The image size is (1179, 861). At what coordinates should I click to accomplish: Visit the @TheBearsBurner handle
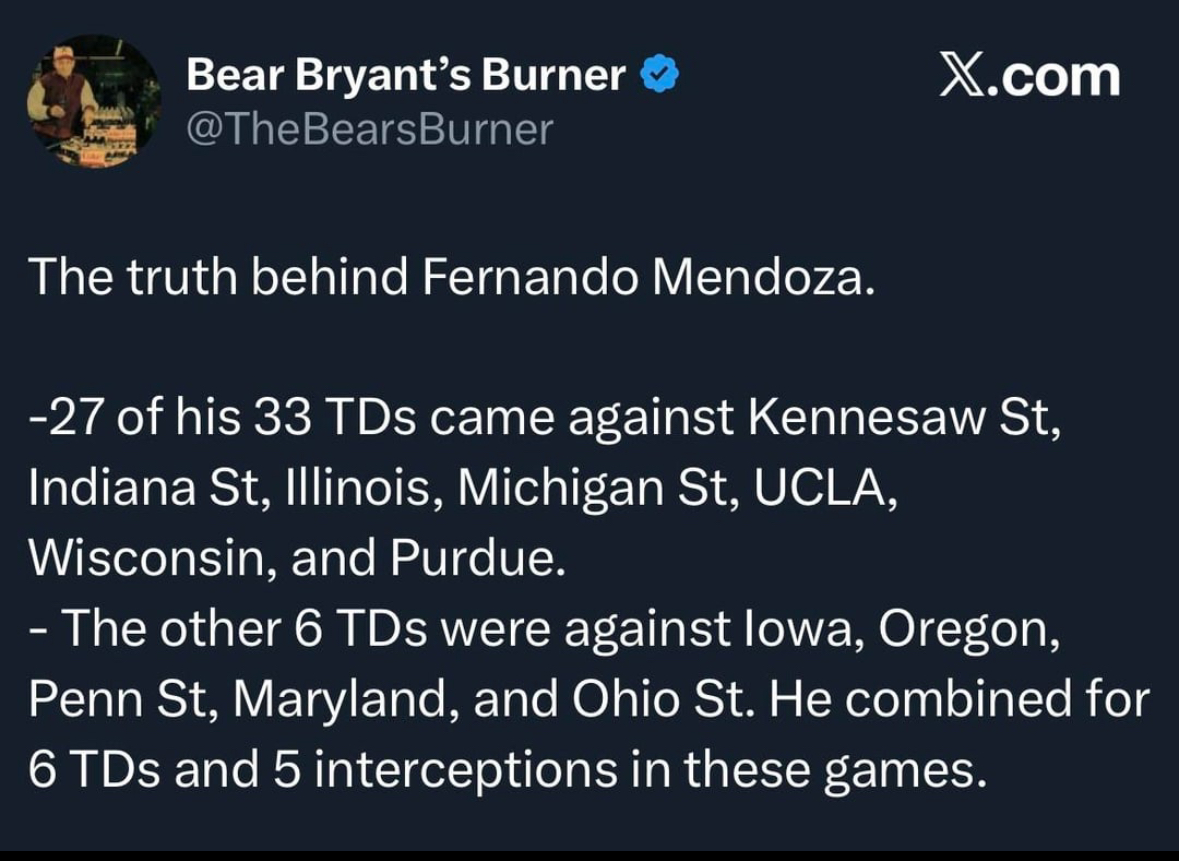point(369,129)
